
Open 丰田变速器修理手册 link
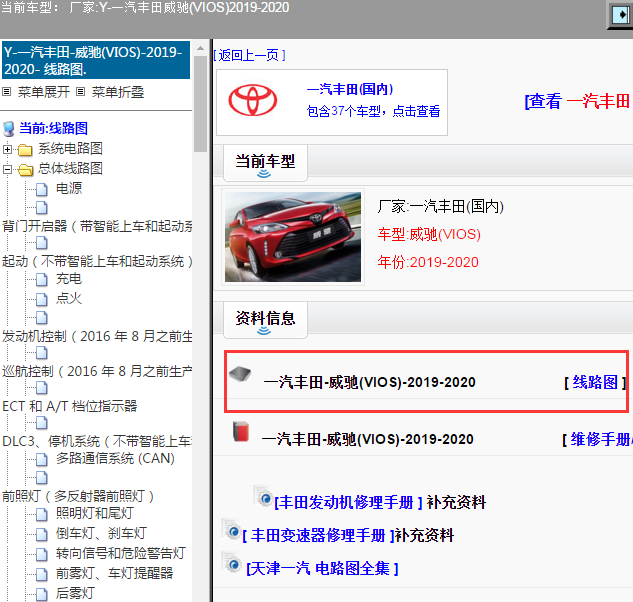pyautogui.click(x=318, y=536)
